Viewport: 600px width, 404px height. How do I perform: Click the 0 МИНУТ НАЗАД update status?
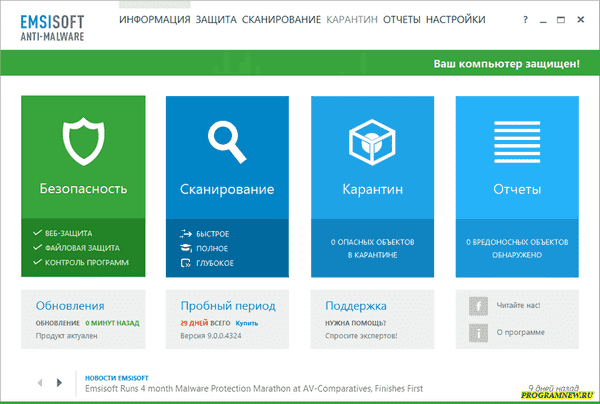[x=112, y=323]
